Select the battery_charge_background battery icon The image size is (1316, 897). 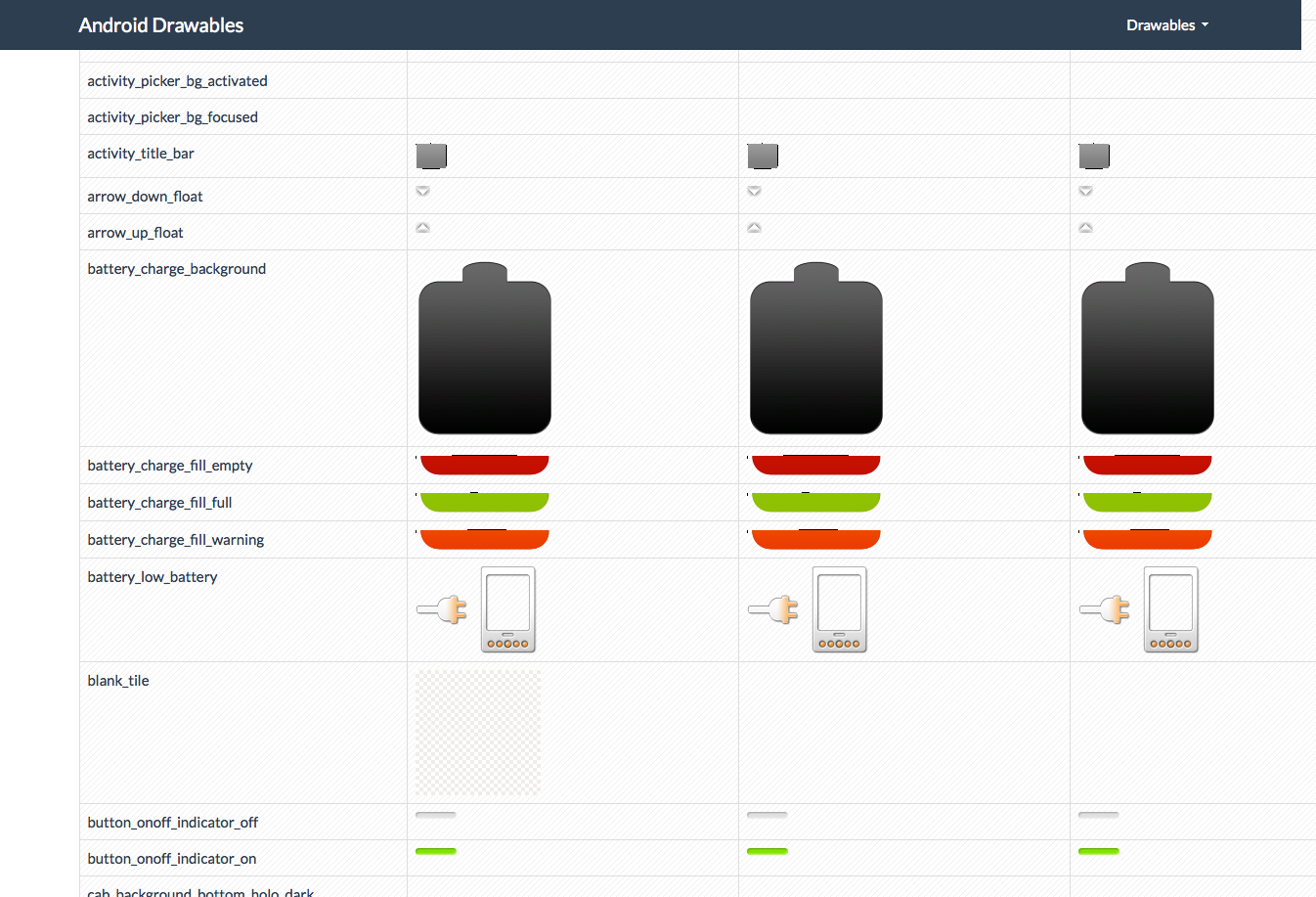click(484, 348)
